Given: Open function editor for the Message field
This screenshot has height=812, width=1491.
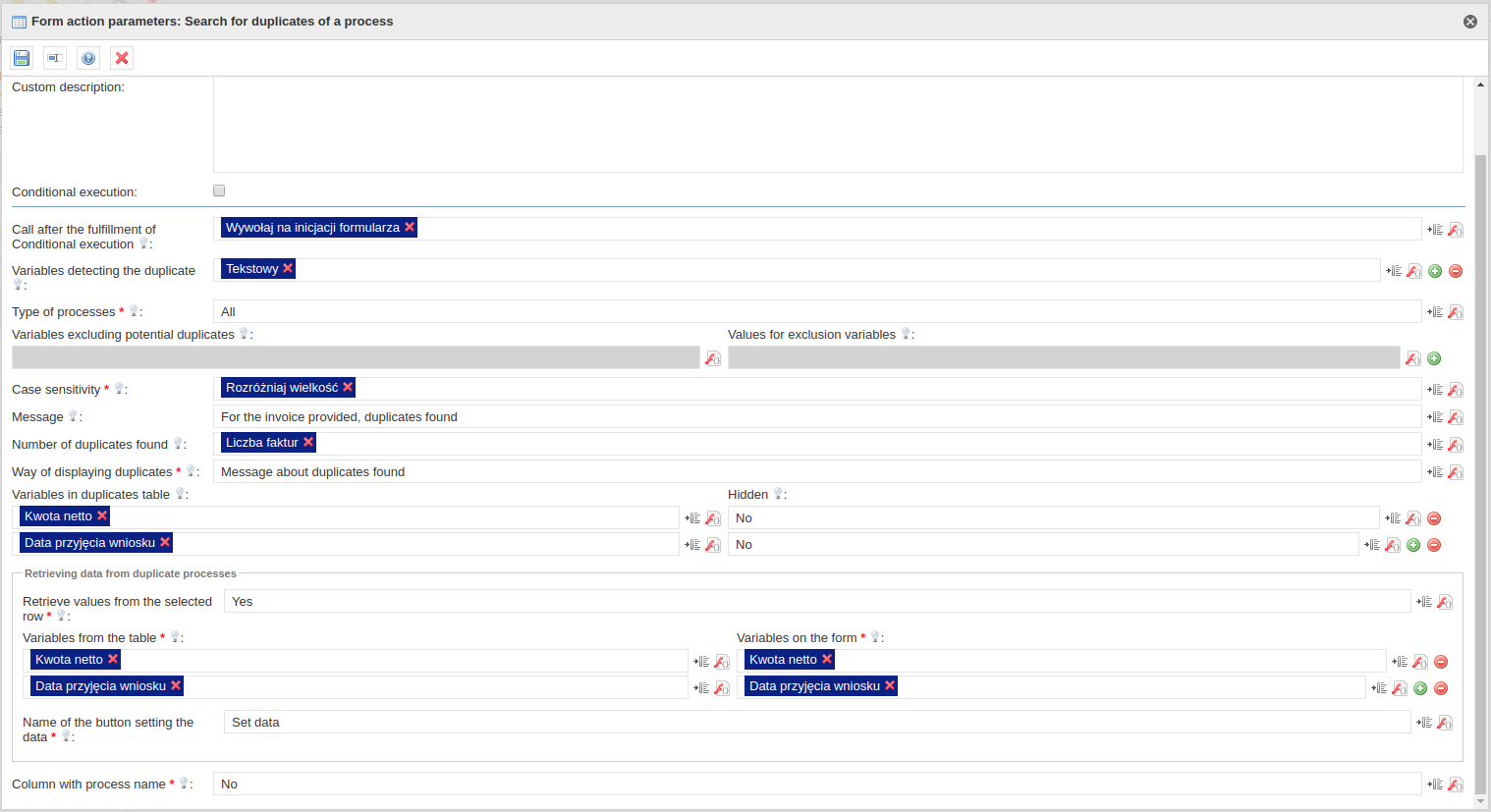Looking at the screenshot, I should click(1456, 417).
